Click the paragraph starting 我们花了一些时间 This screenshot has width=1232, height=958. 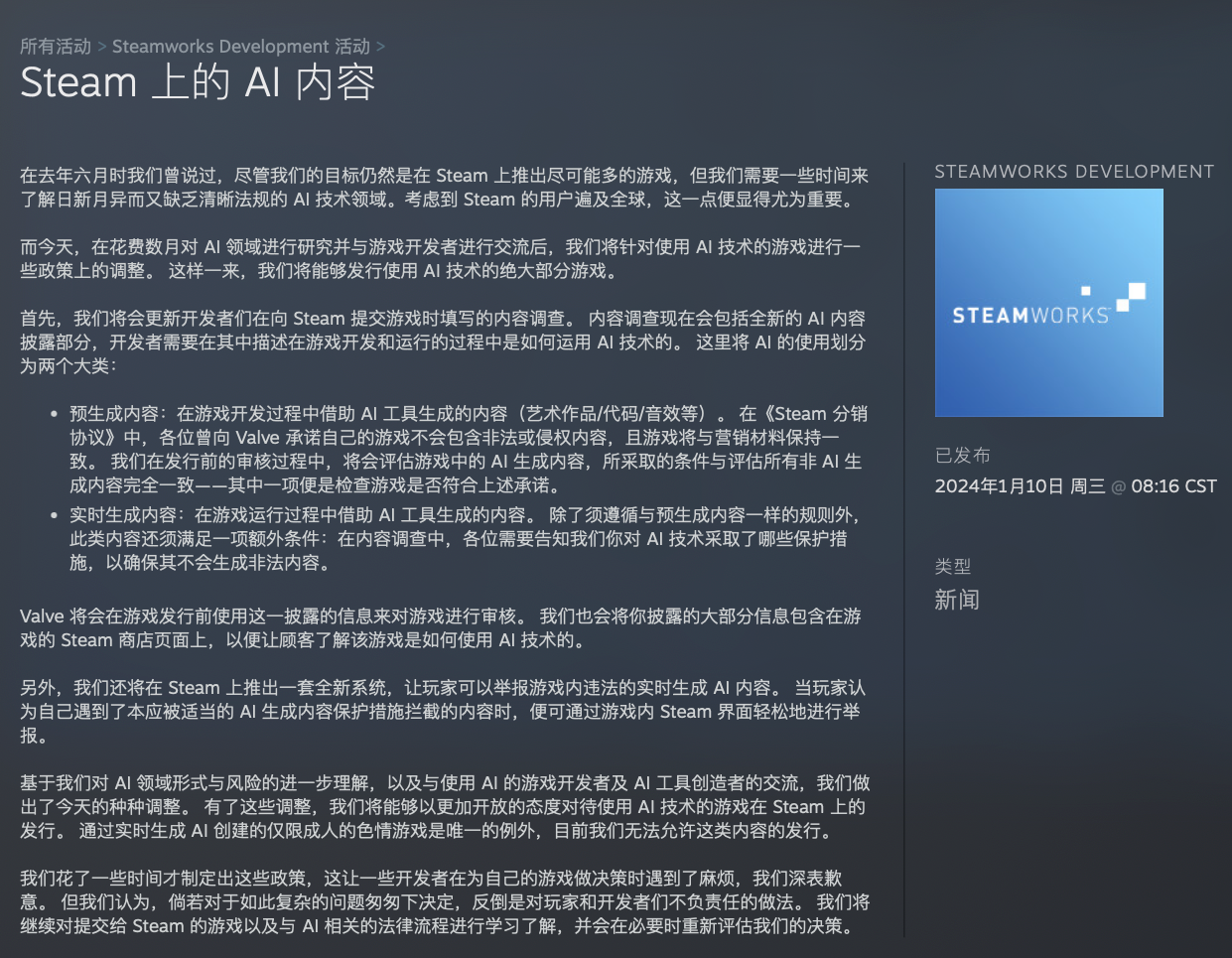click(x=445, y=902)
